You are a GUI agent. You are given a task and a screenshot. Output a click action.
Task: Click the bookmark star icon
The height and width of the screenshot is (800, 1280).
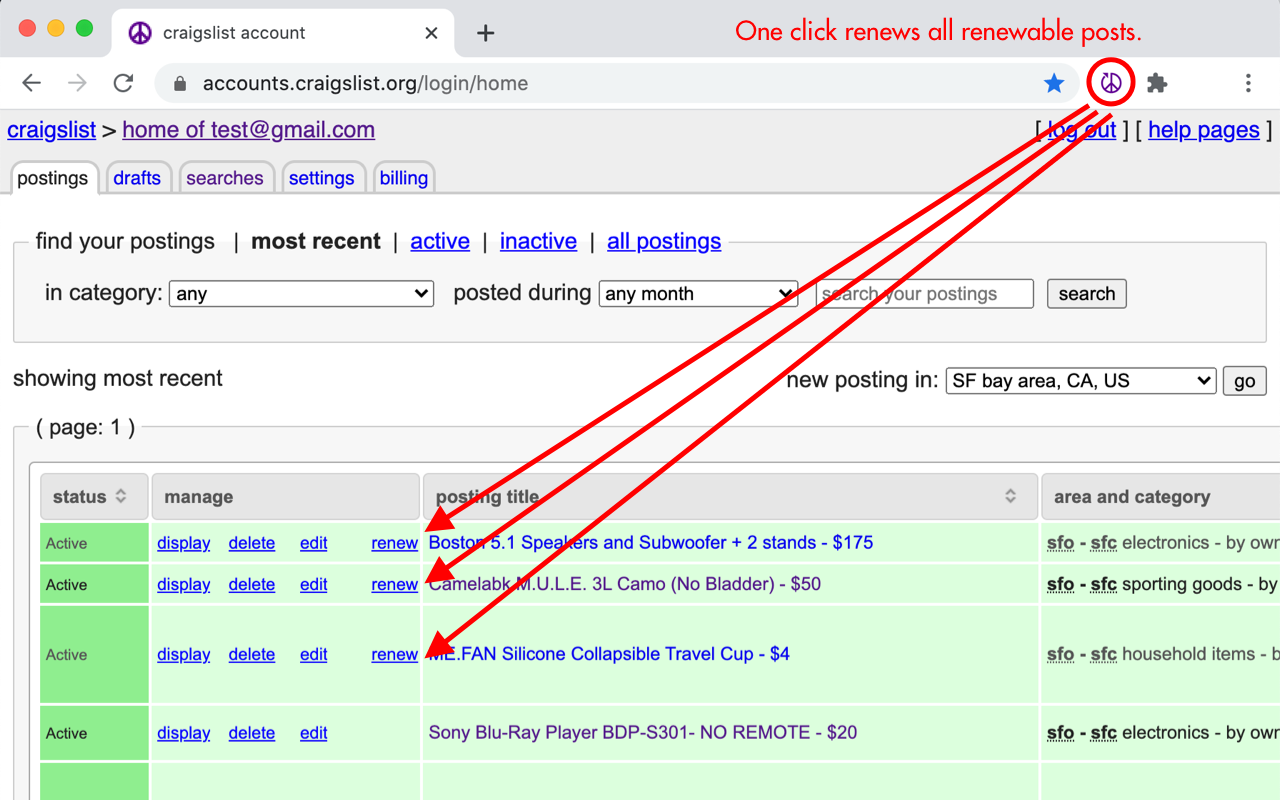click(x=1054, y=83)
